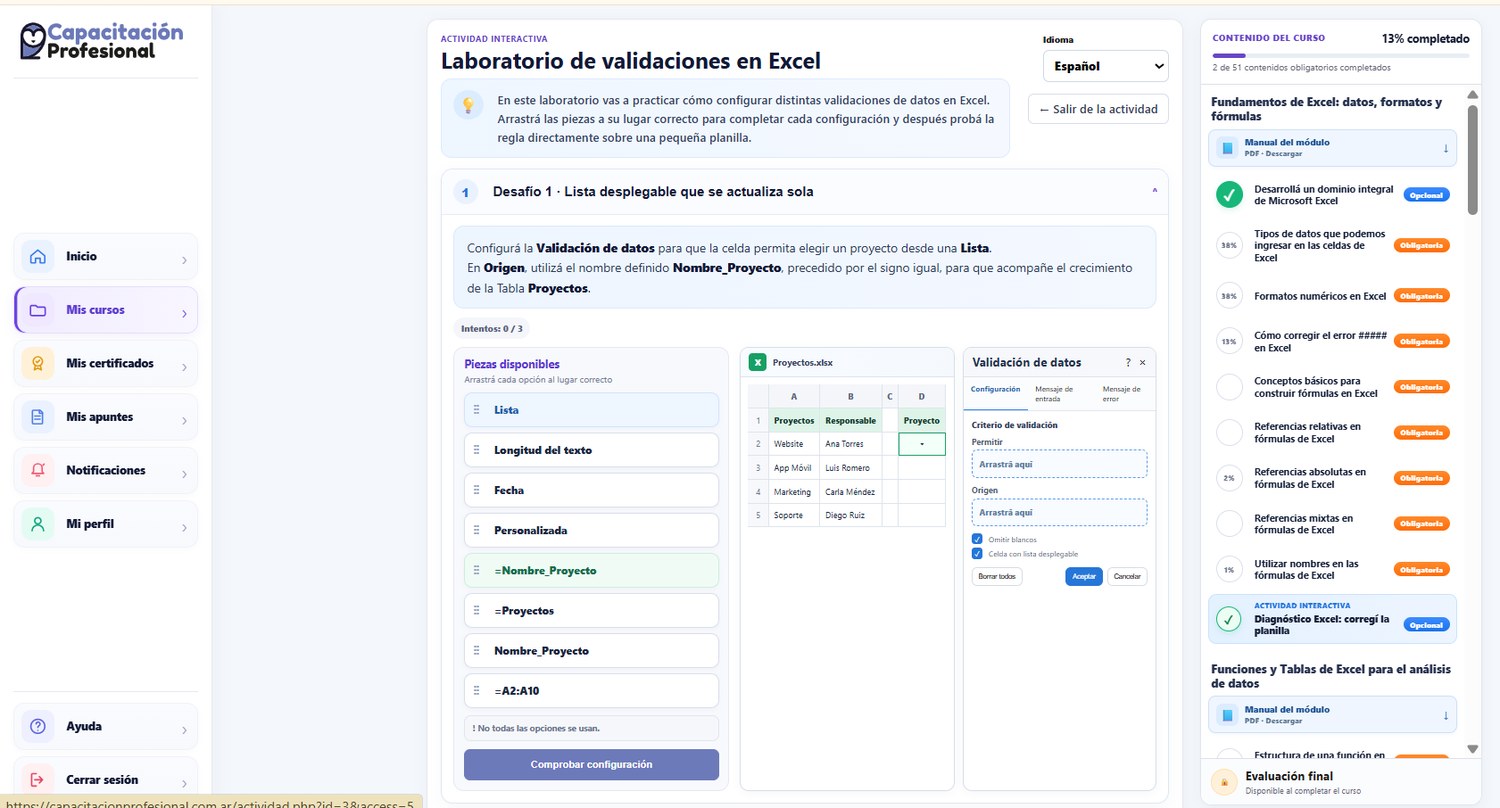
Task: Click the lock icon next to Evaluación final
Action: point(1224,782)
